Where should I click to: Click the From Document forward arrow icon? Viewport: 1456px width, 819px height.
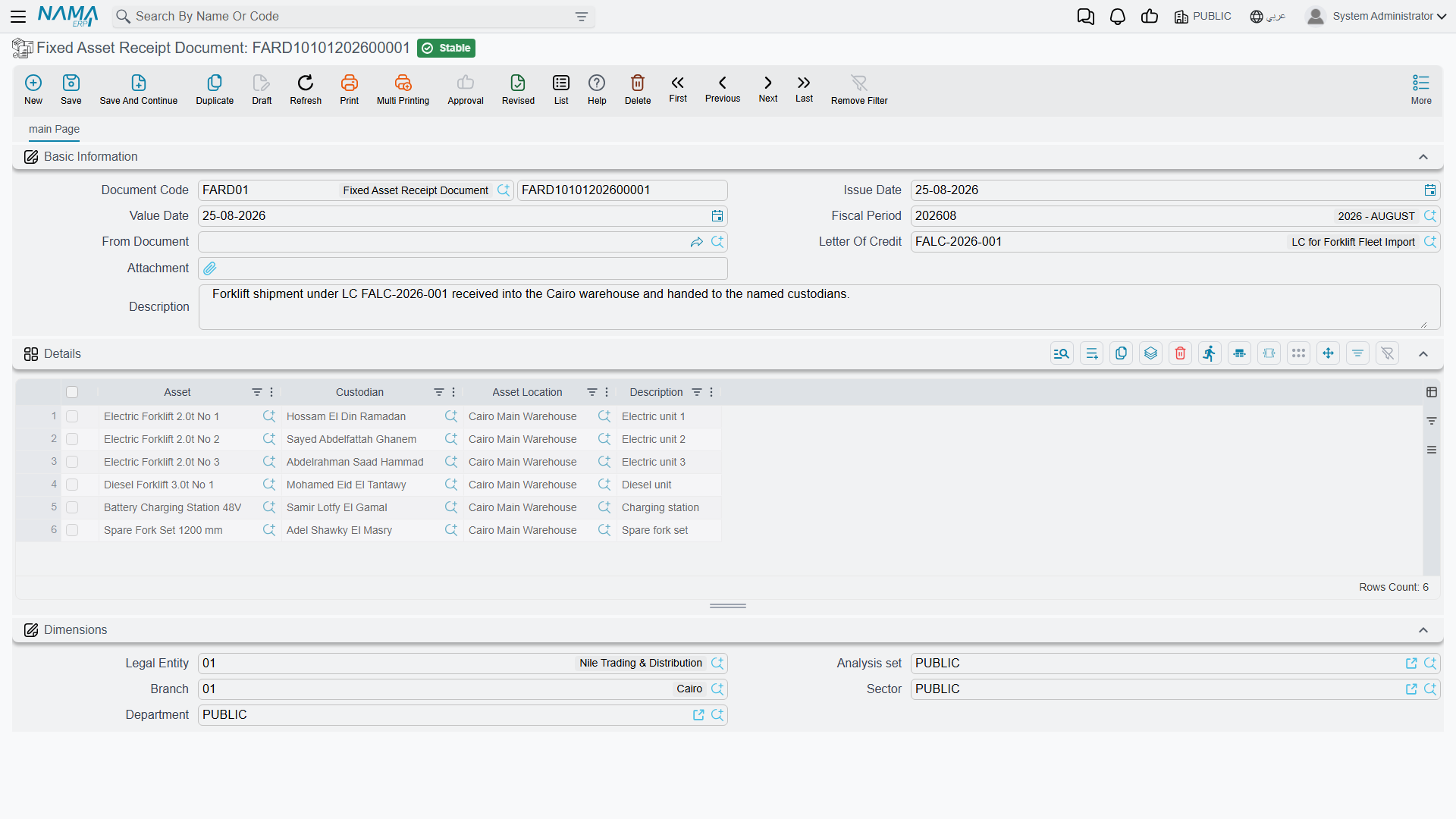(697, 242)
